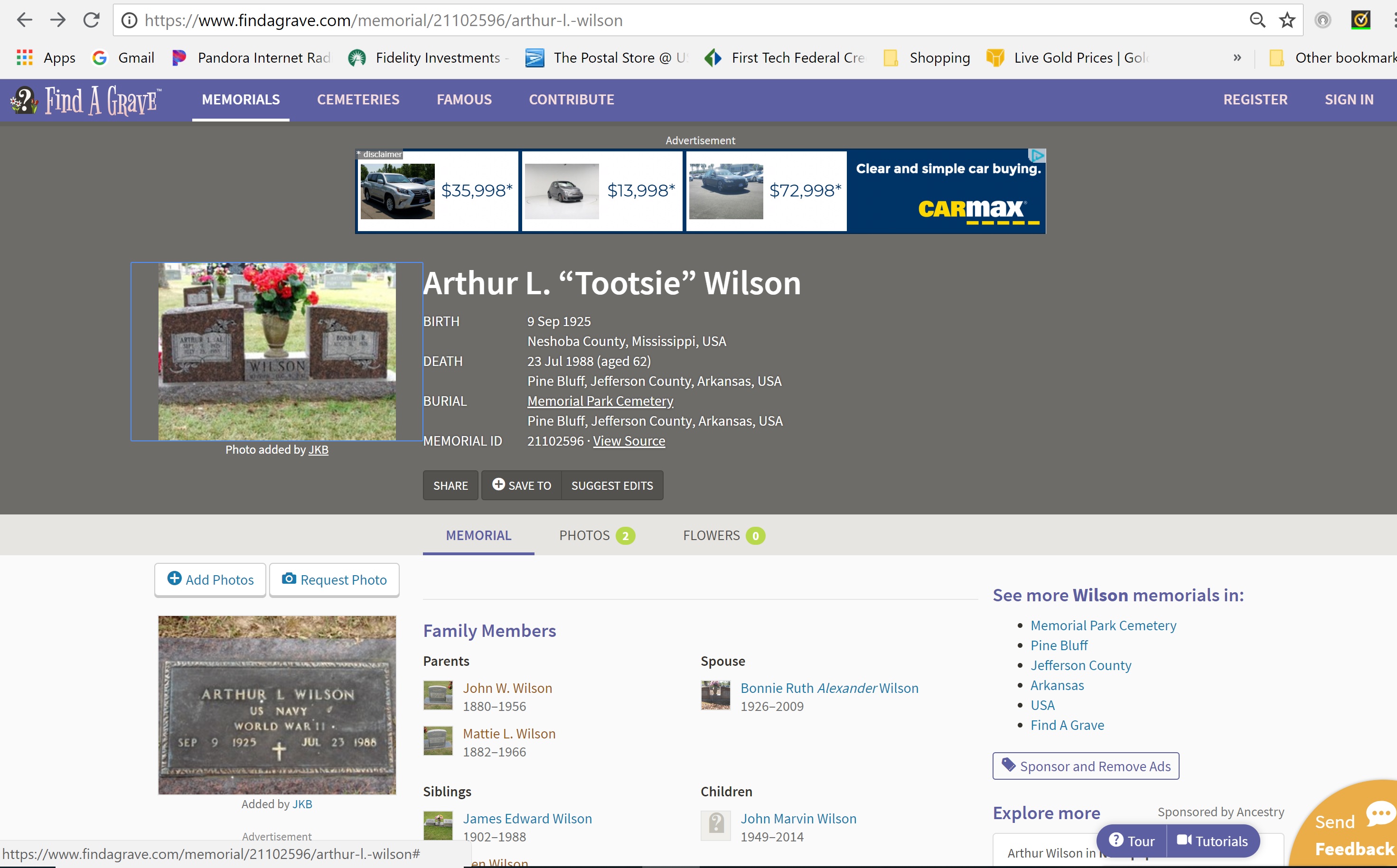
Task: Click Memorial Park Cemetery in sidebar list
Action: (x=1103, y=626)
